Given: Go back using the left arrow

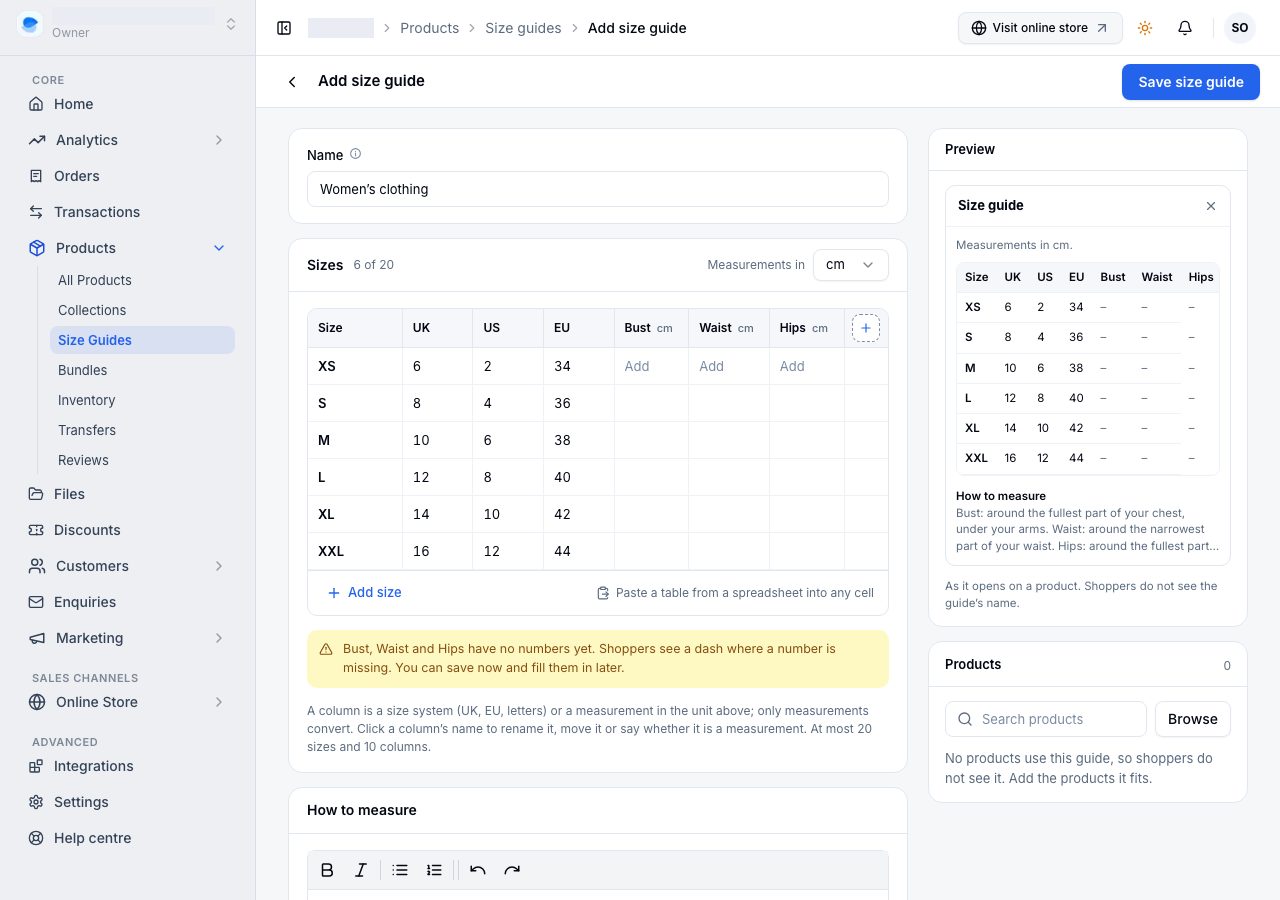Looking at the screenshot, I should (x=292, y=82).
